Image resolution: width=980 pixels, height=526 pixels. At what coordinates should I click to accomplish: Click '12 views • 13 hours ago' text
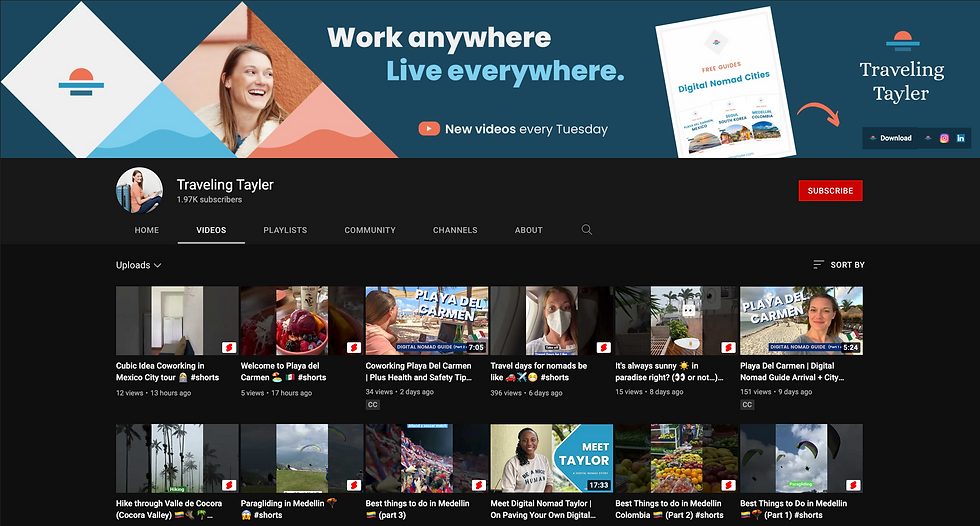(x=154, y=393)
